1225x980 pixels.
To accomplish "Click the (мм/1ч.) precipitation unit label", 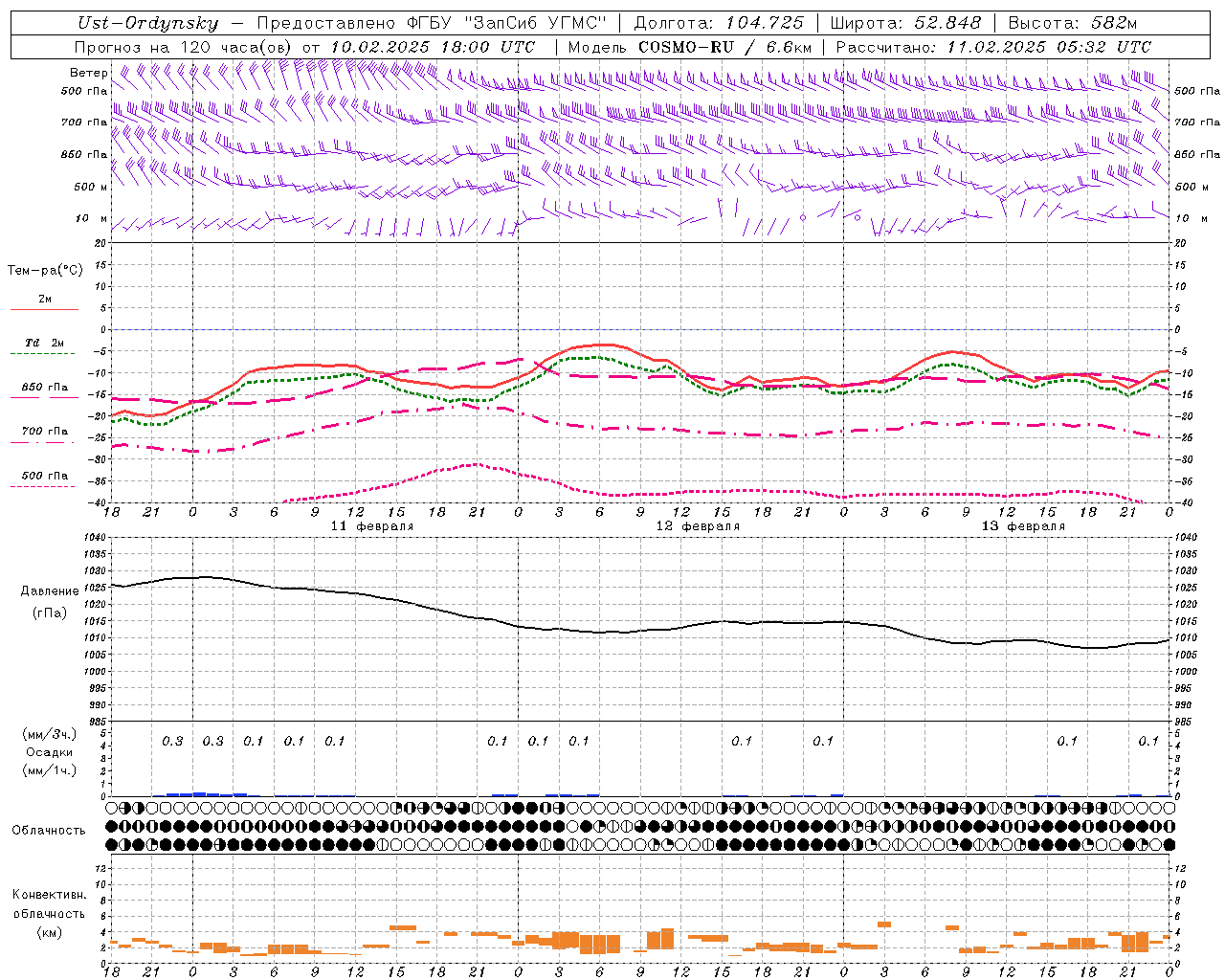I will point(50,770).
